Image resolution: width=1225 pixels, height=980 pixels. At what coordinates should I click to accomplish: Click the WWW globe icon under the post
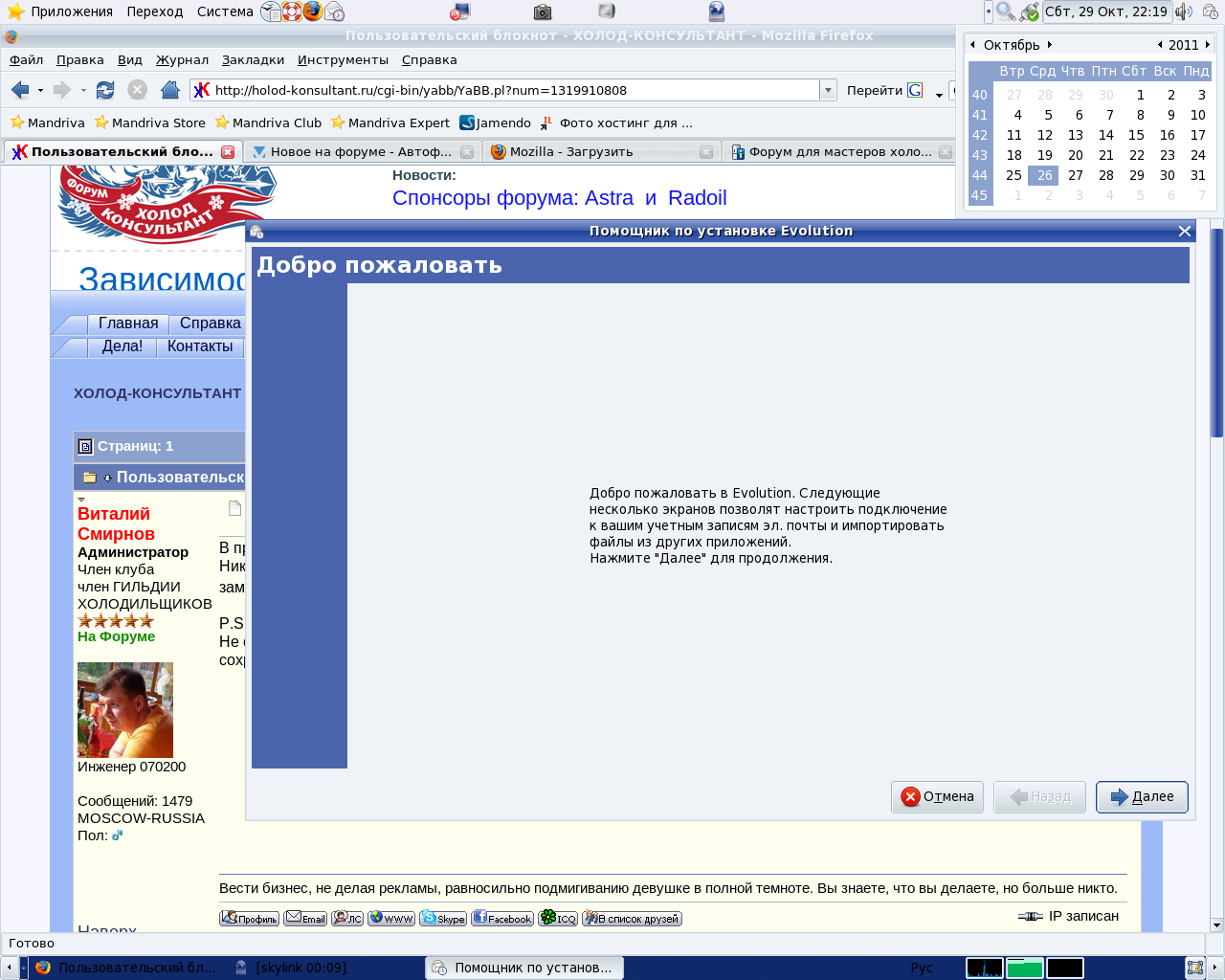(391, 918)
